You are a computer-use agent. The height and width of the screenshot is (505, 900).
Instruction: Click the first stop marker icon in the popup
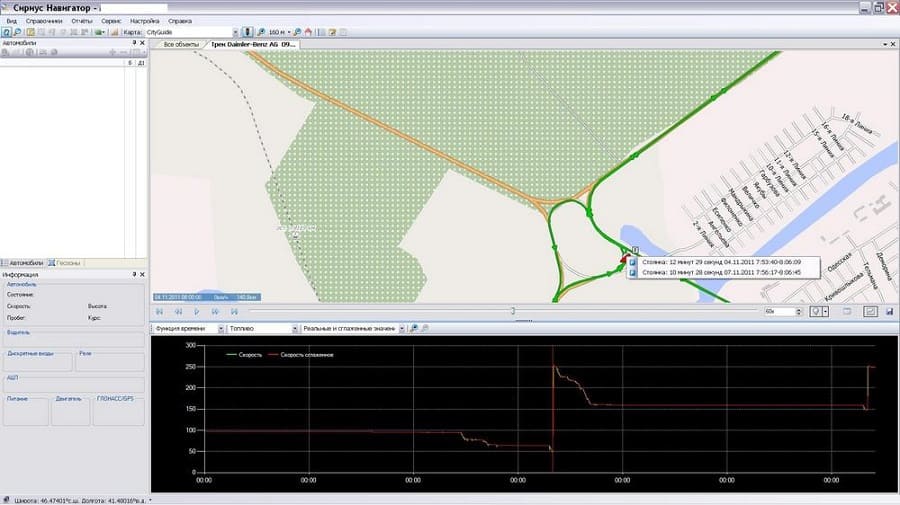(632, 261)
